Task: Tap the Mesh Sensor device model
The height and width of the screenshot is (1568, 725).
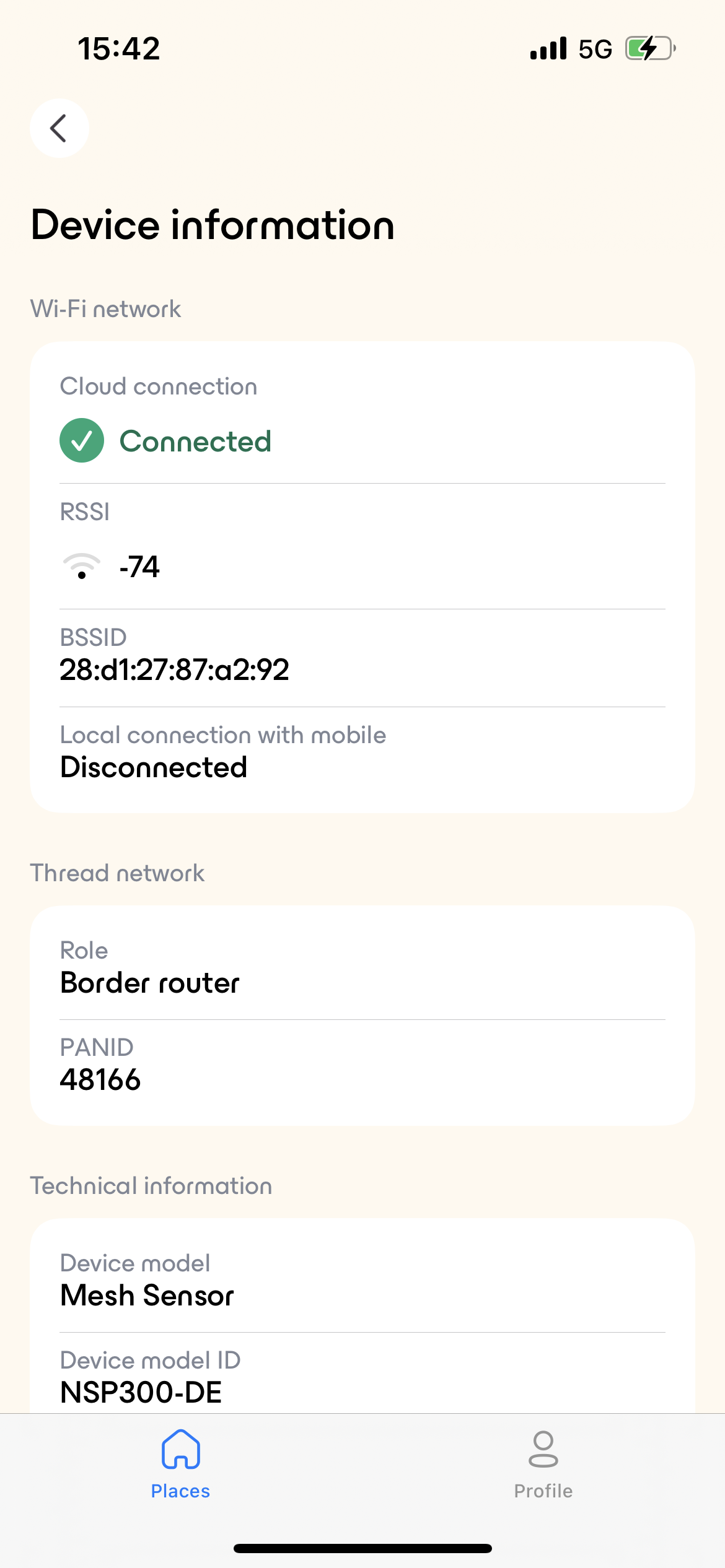Action: (147, 1296)
